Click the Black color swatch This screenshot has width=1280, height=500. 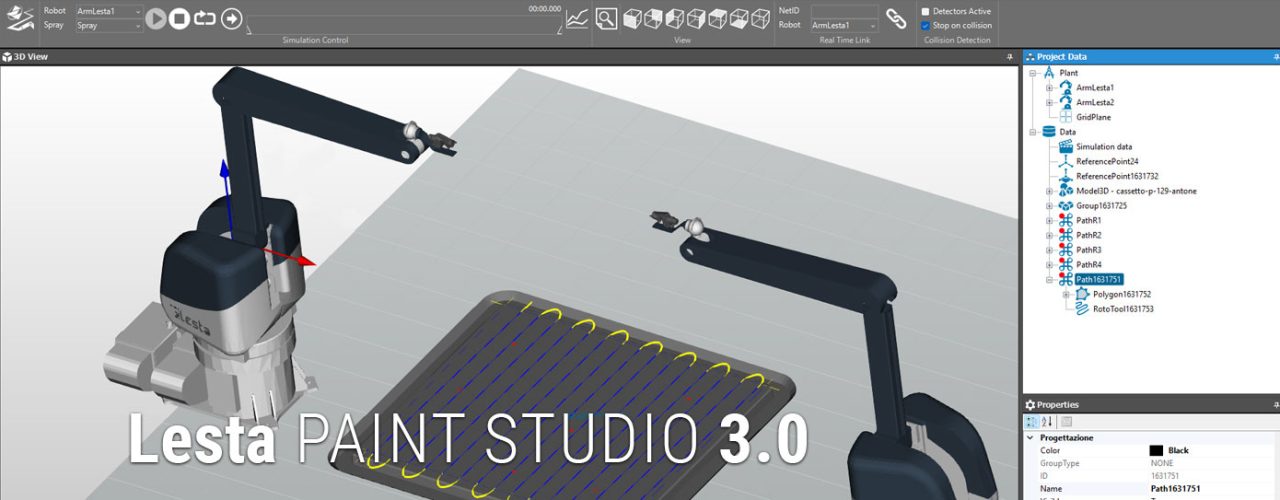(1156, 450)
